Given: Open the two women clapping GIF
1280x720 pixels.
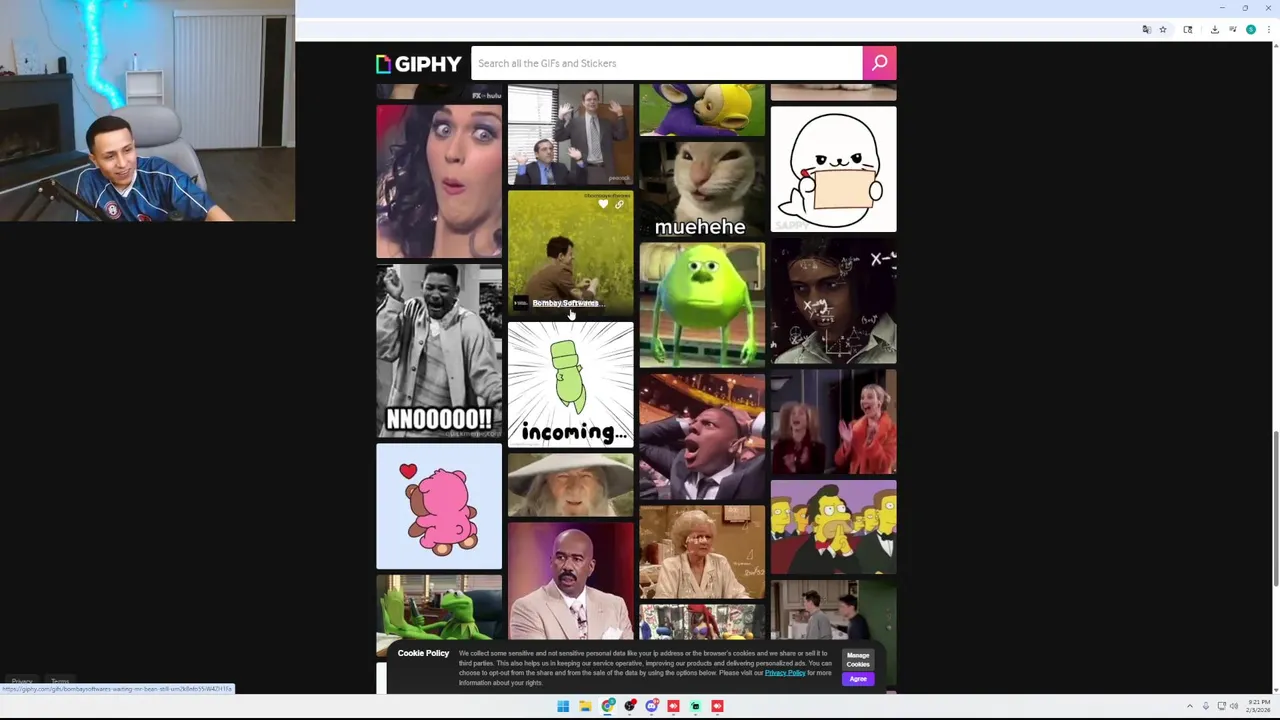Looking at the screenshot, I should coord(833,422).
